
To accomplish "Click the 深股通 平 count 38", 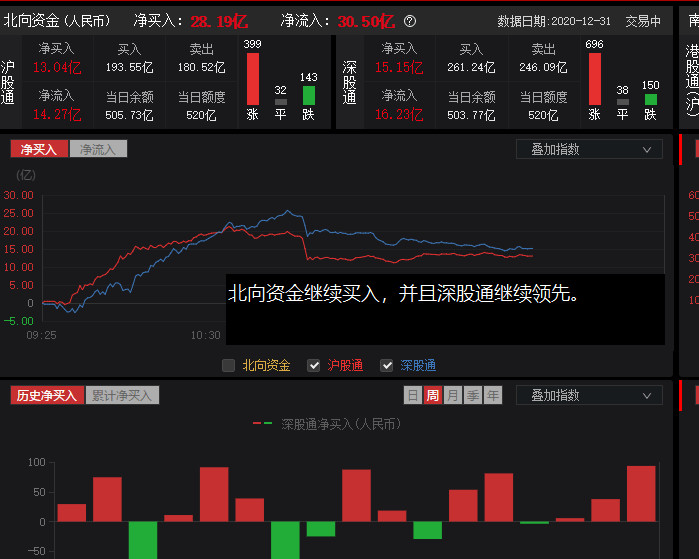I will pos(622,90).
